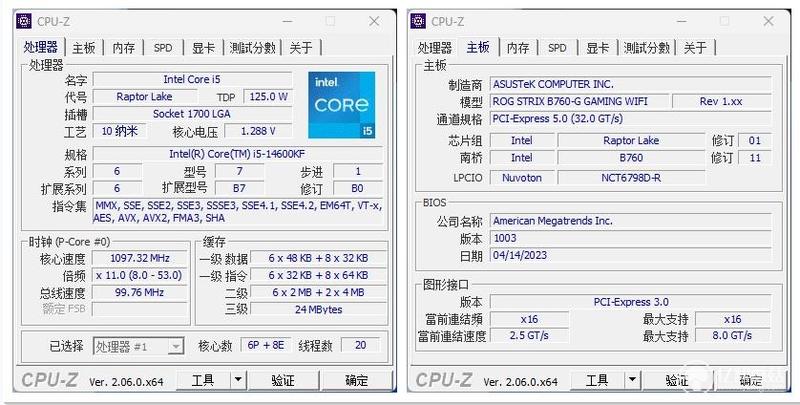Click the B760 southbridge value
This screenshot has width=800, height=405.
pyautogui.click(x=631, y=158)
